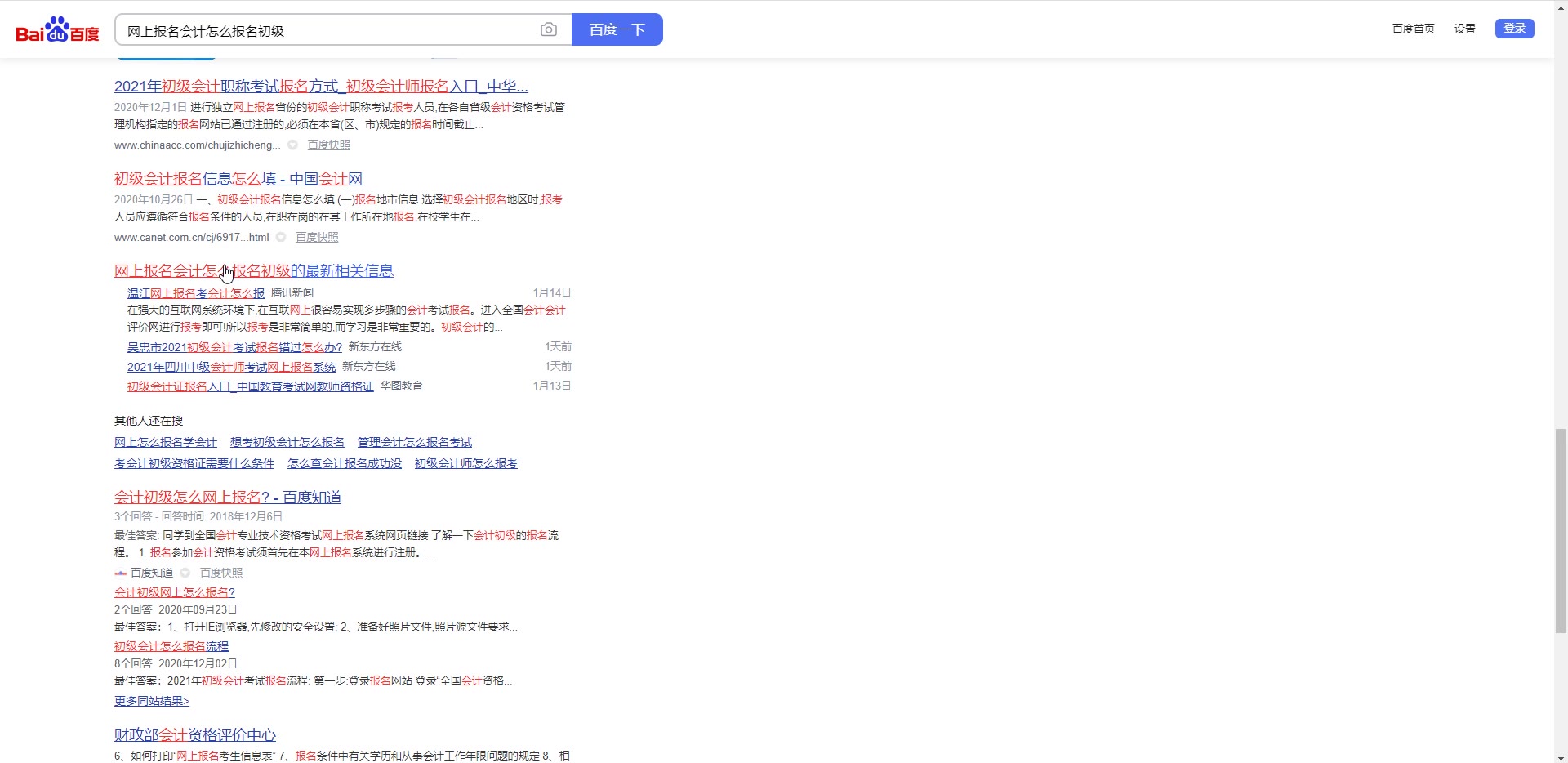
Task: Click the 登录 login button
Action: pyautogui.click(x=1515, y=29)
